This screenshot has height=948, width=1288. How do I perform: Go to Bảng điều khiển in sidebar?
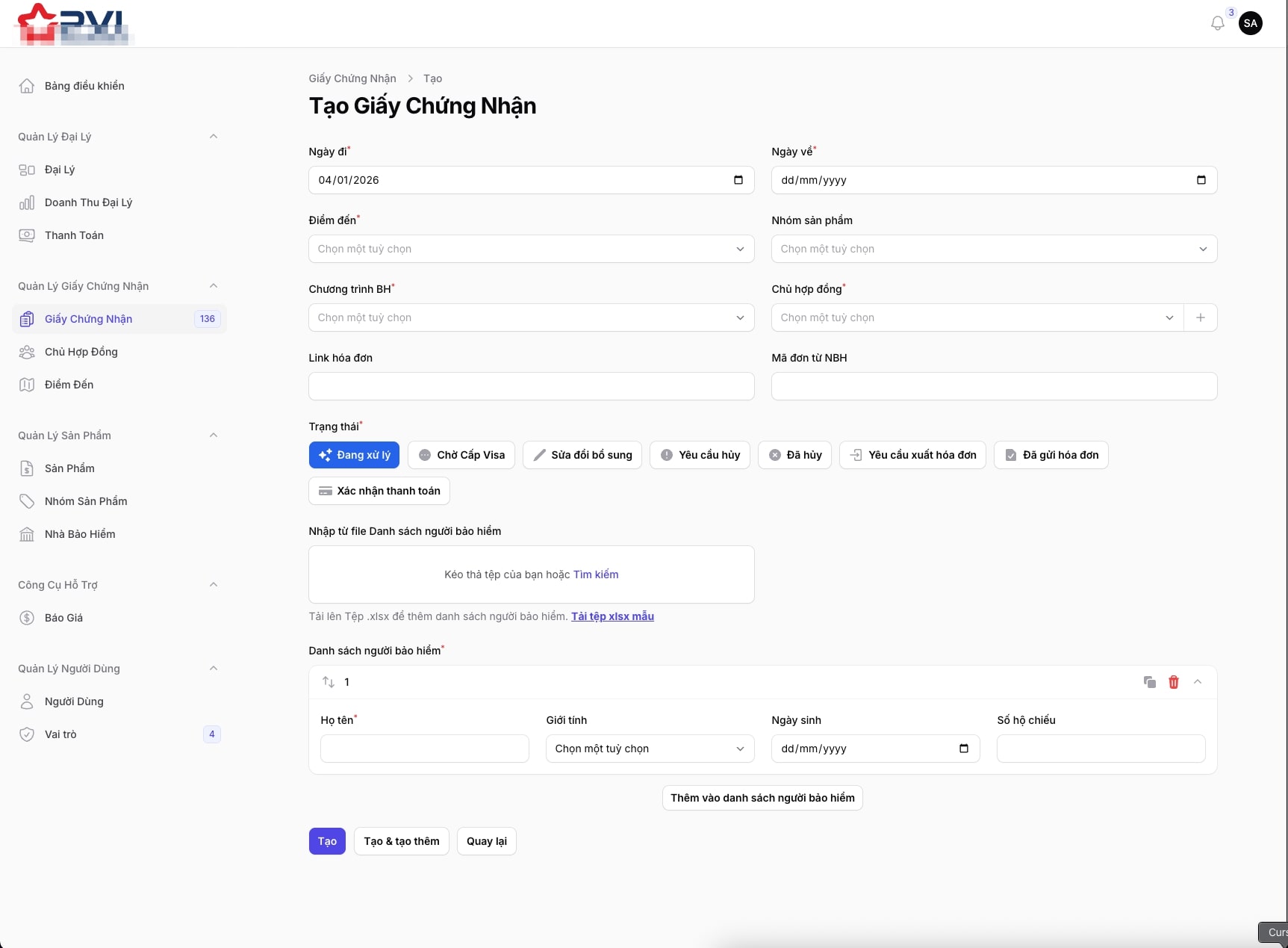(x=84, y=86)
